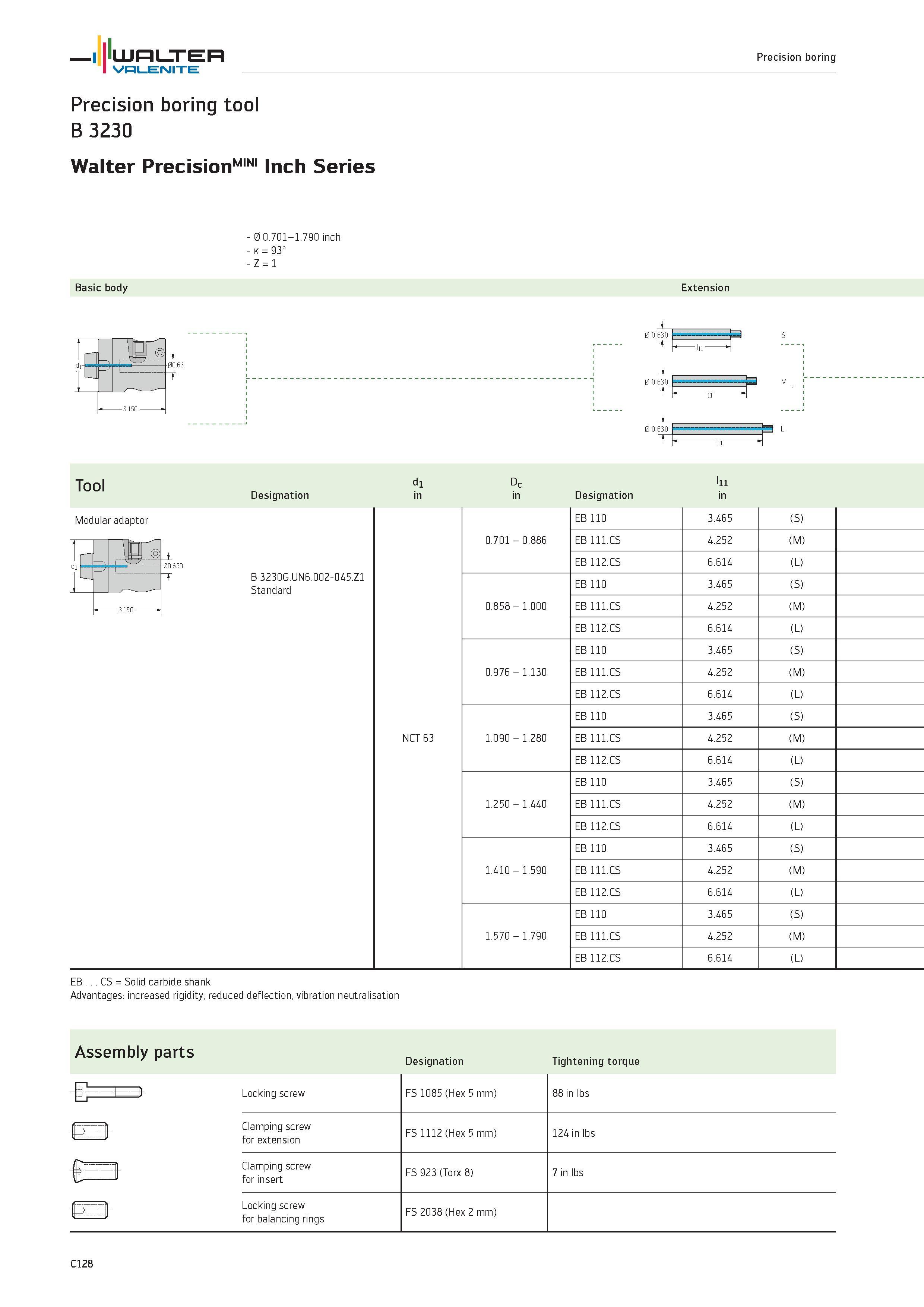This screenshot has width=924, height=1307.
Task: Click the '7 in lbs' torque value
Action: [x=567, y=1172]
